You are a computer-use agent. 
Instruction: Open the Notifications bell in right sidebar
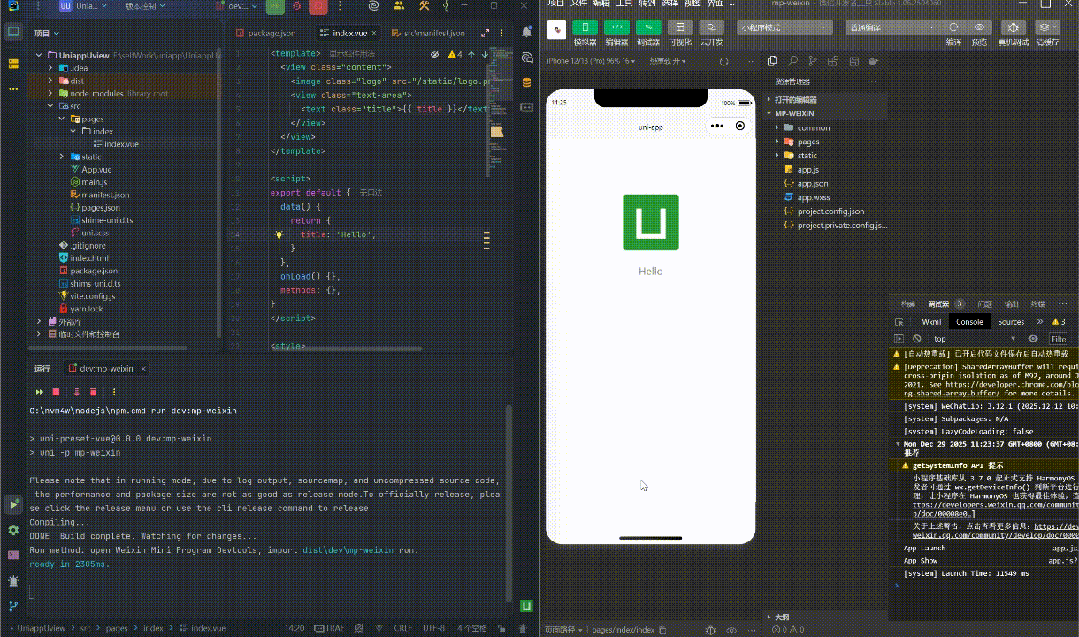527,32
